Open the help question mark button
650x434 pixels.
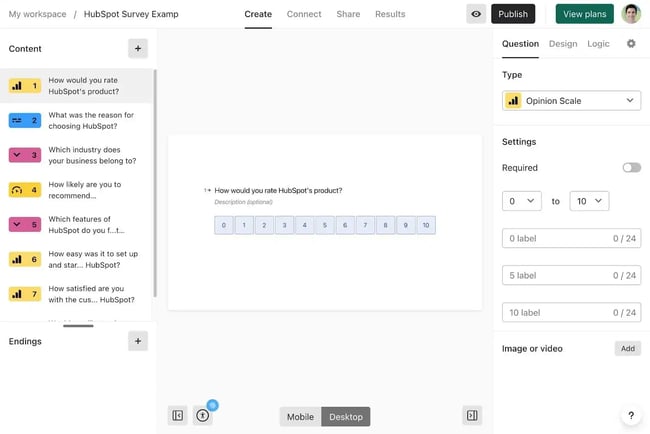click(631, 415)
